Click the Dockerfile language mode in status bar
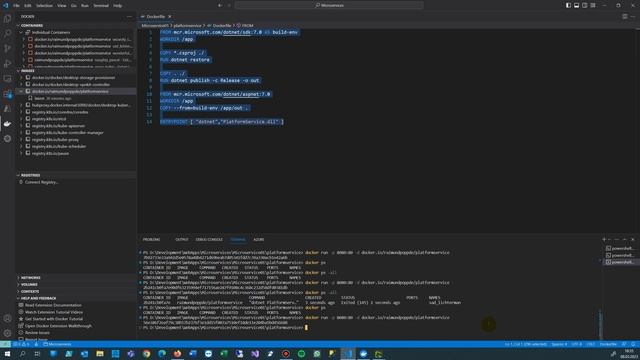This screenshot has width=640, height=360. coord(608,344)
